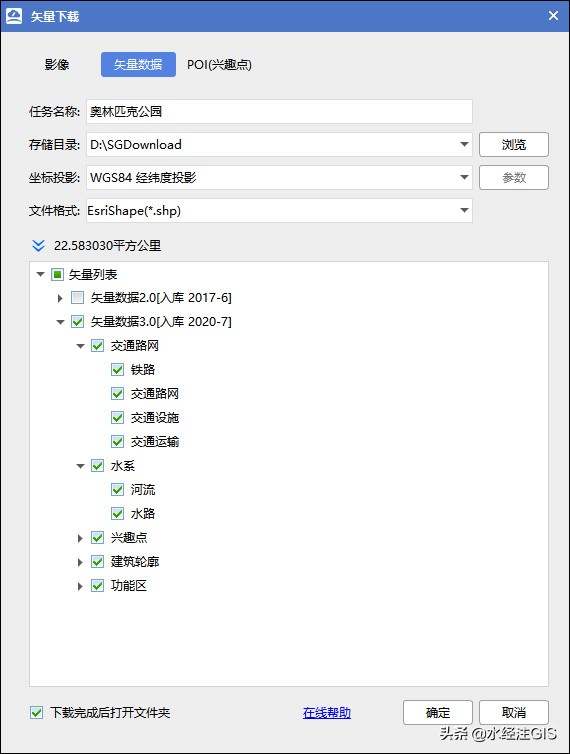
Task: Click the double-chevron icon beside 22.583030平方公里
Action: (38, 246)
